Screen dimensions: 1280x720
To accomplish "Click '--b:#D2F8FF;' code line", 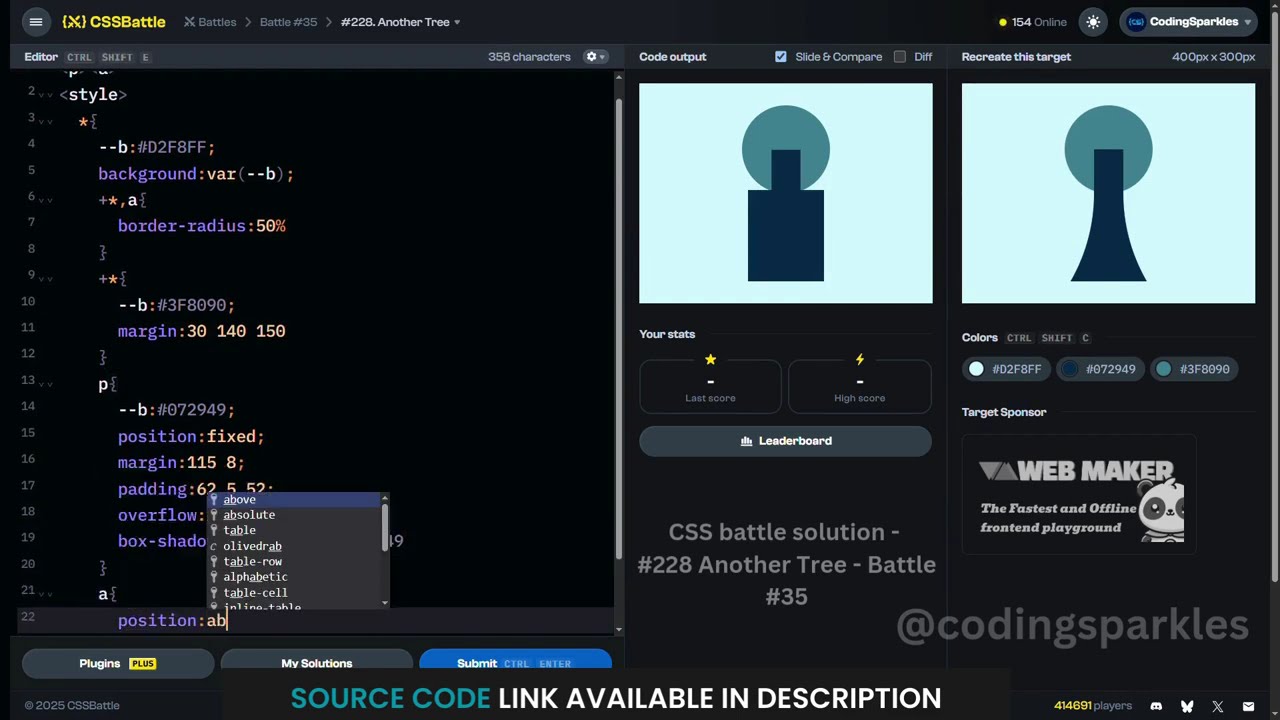I will 157,148.
